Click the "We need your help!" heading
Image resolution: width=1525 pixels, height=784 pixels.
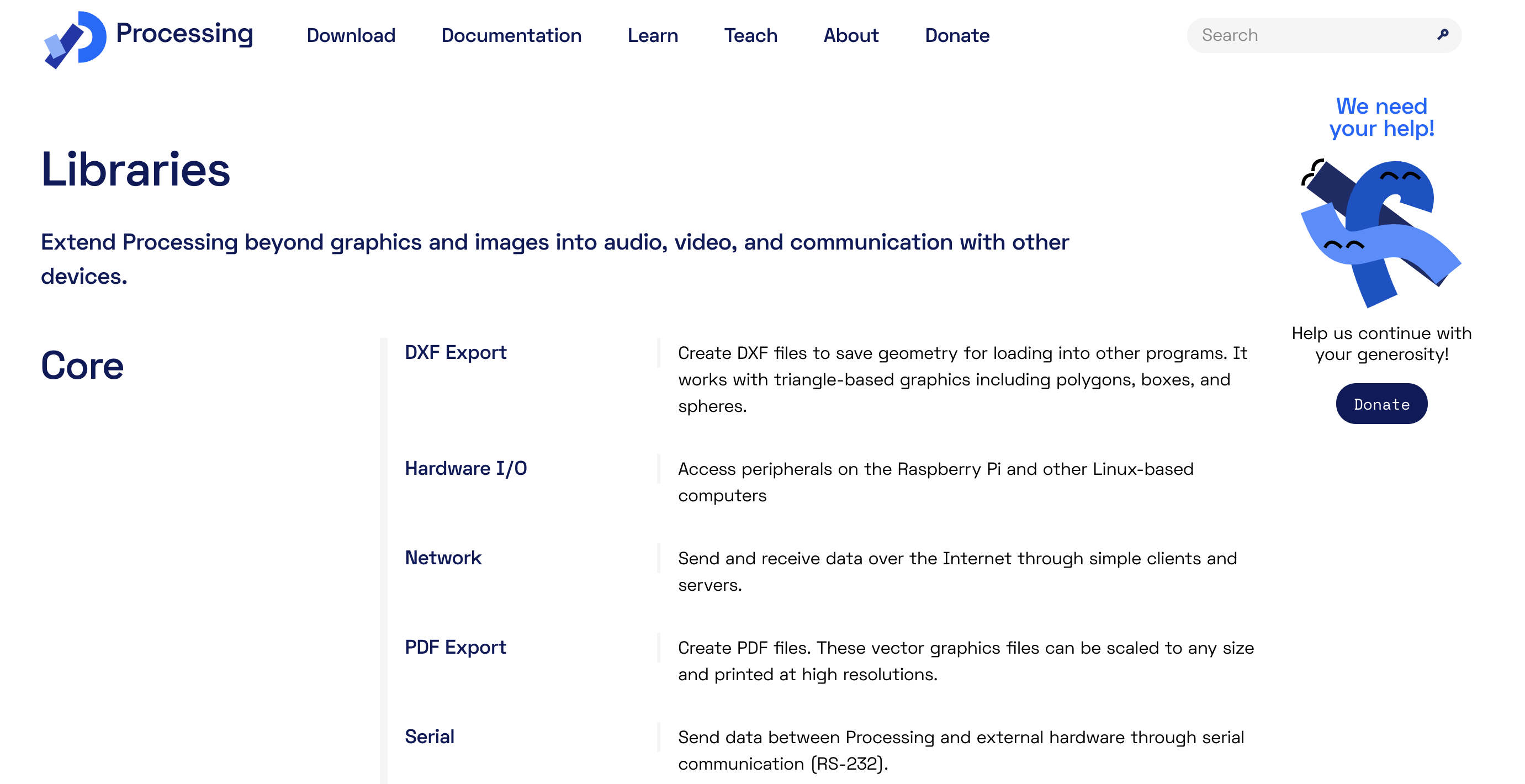(x=1381, y=117)
